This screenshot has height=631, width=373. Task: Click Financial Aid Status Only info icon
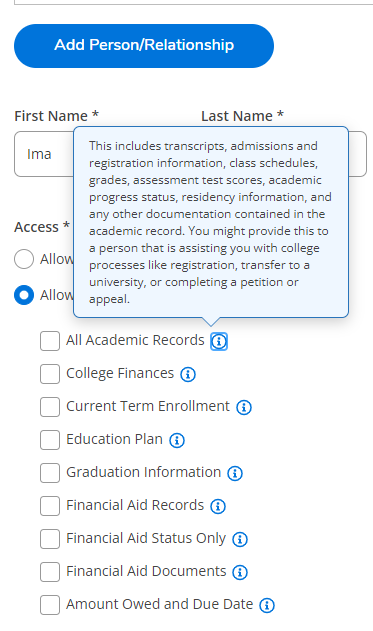pos(240,540)
